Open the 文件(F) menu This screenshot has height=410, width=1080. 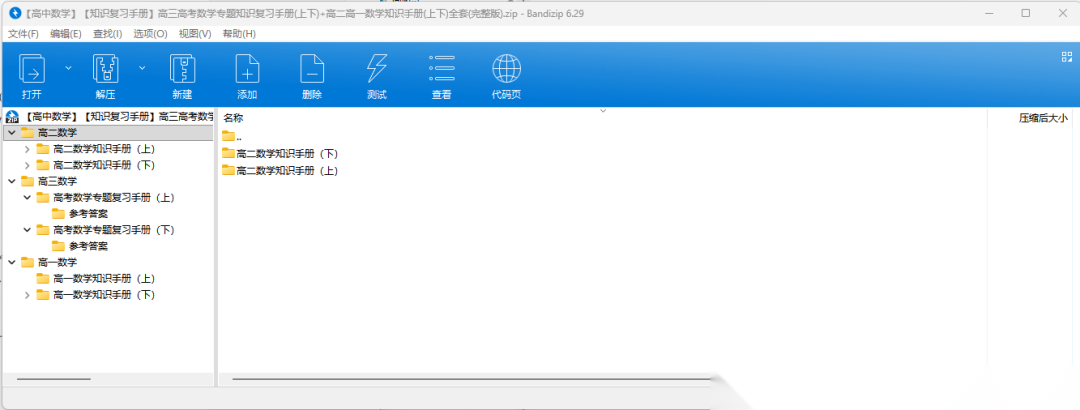23,34
